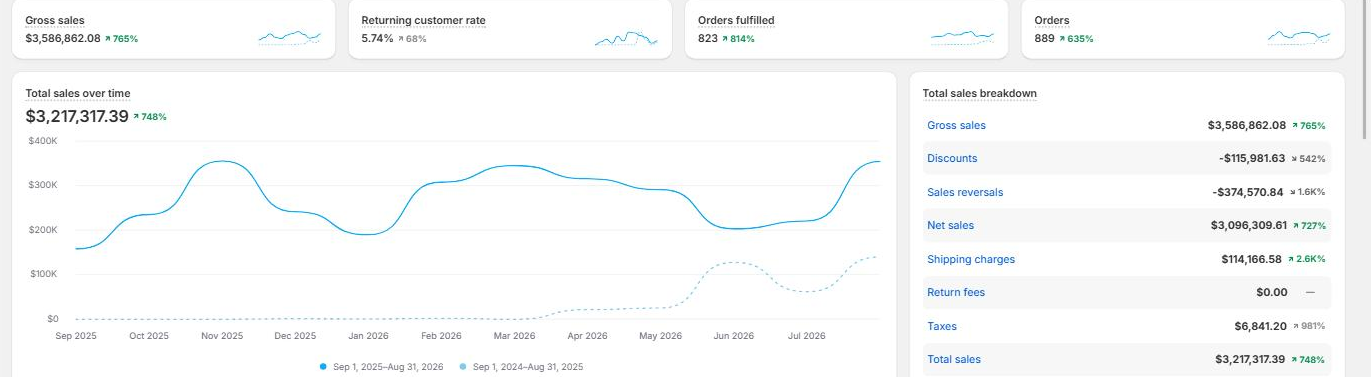Viewport: 1371px width, 377px height.
Task: Open Total sales over time report title
Action: [78, 93]
